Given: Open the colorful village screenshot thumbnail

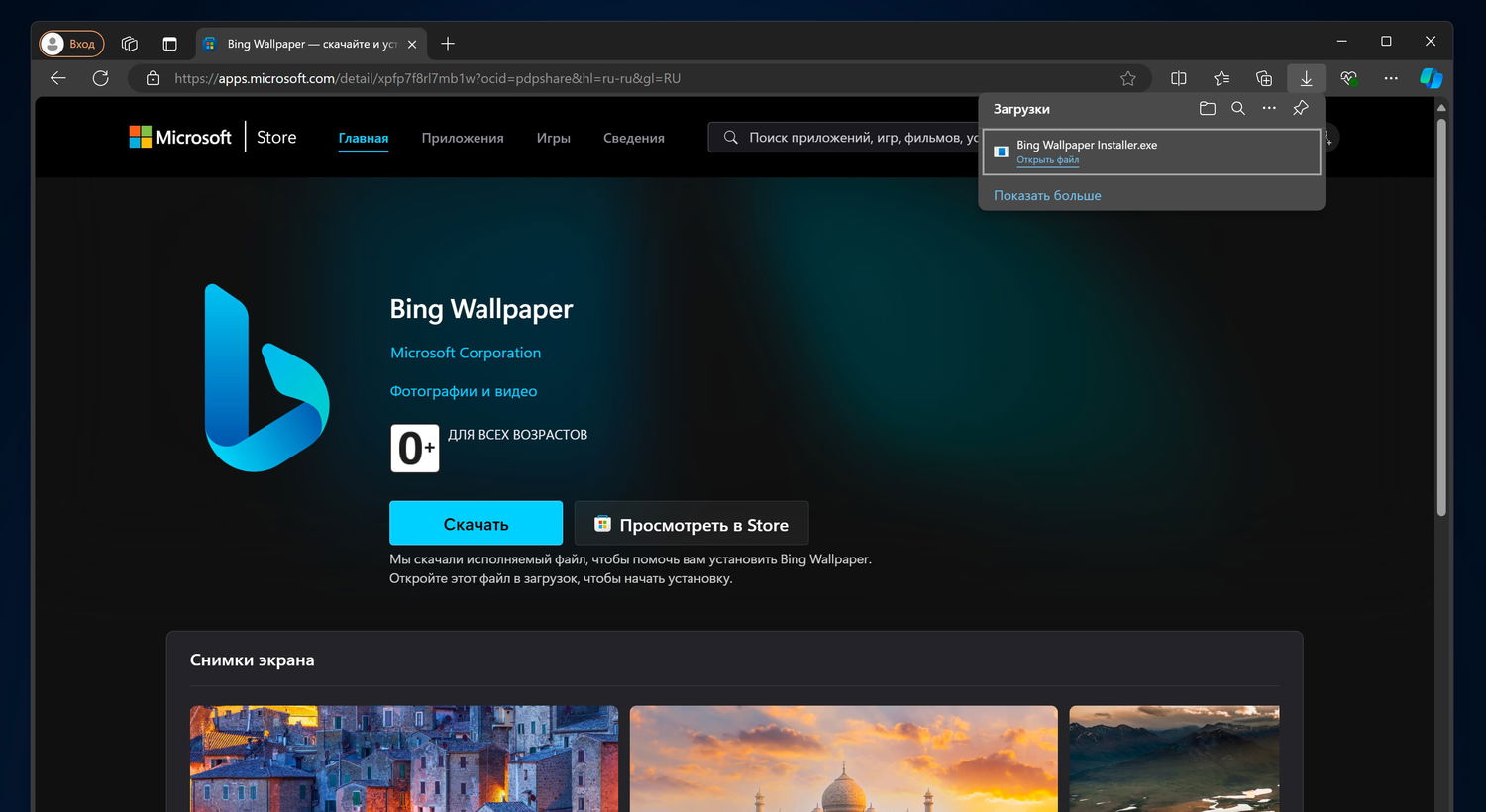Looking at the screenshot, I should (404, 759).
